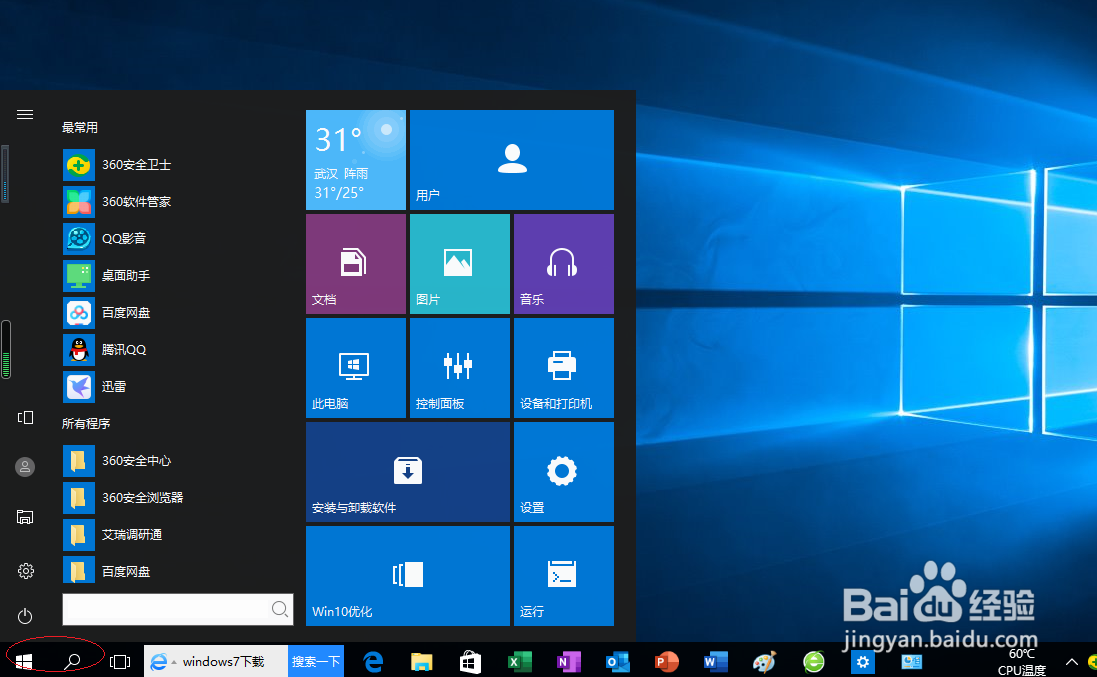The height and width of the screenshot is (677, 1097).
Task: Open Word from the taskbar
Action: pyautogui.click(x=714, y=661)
